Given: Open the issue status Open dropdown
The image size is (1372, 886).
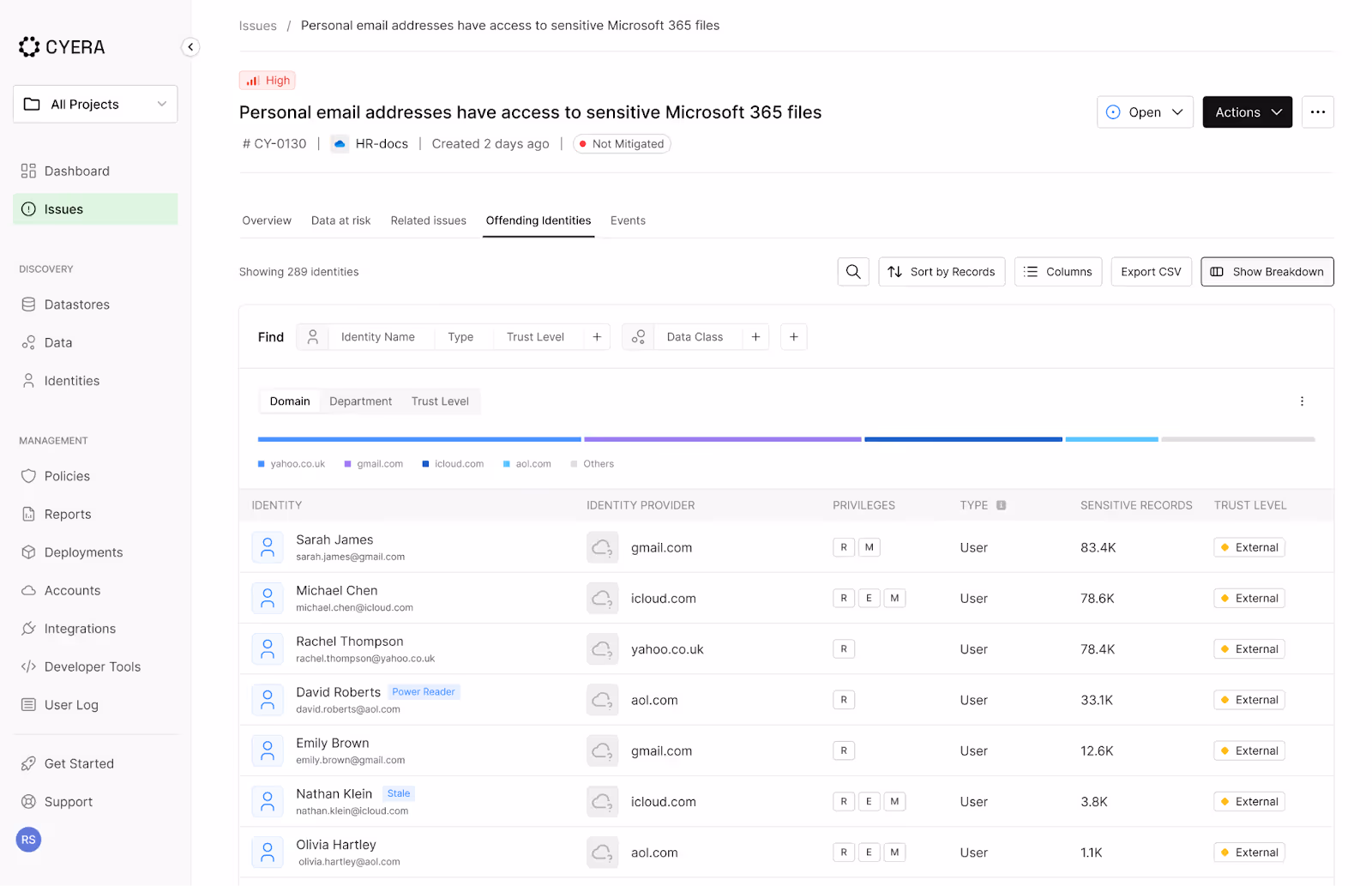Looking at the screenshot, I should pos(1145,112).
